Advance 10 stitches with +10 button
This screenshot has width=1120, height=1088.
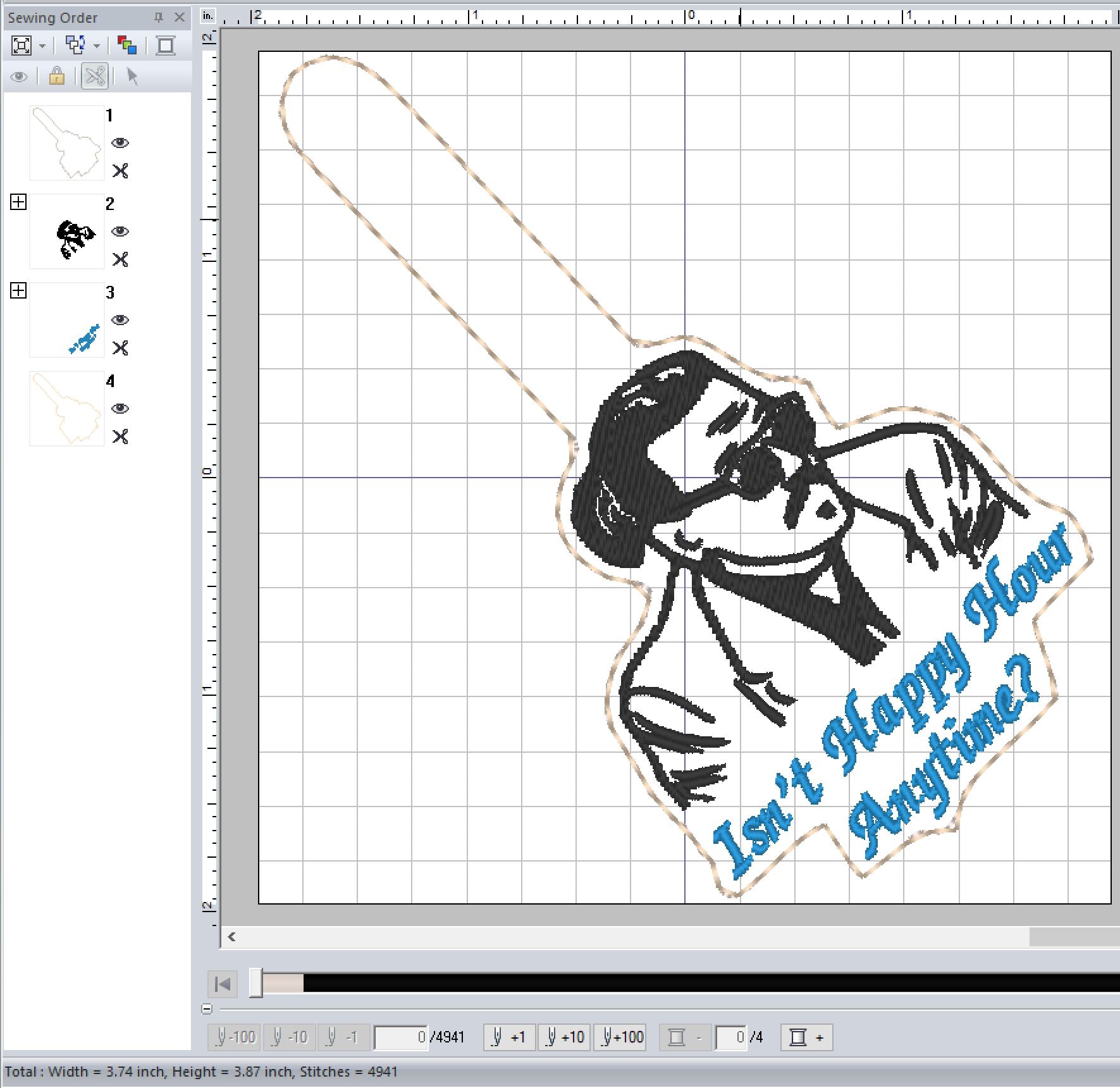[x=564, y=1037]
